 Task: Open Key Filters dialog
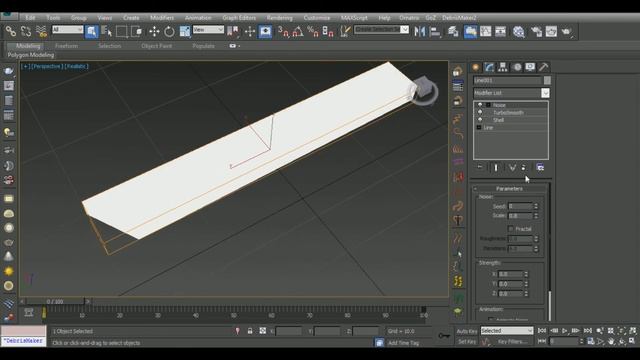click(x=512, y=341)
